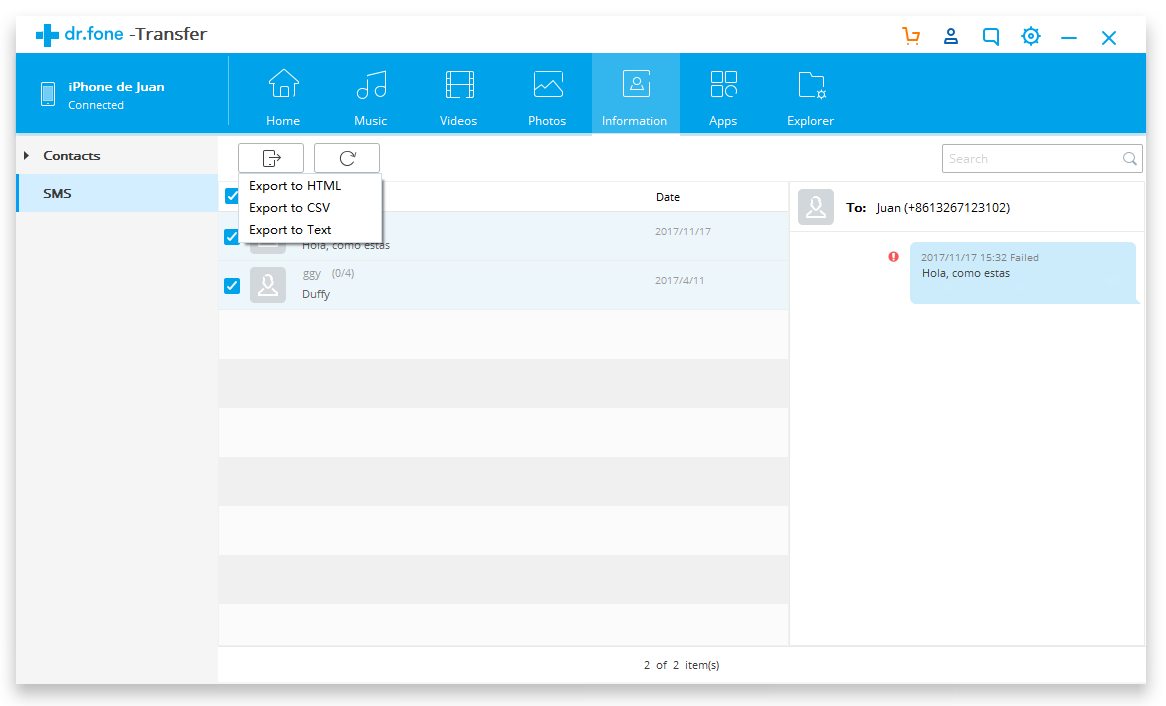
Task: Click the recipient avatar in message pane
Action: pyautogui.click(x=816, y=207)
